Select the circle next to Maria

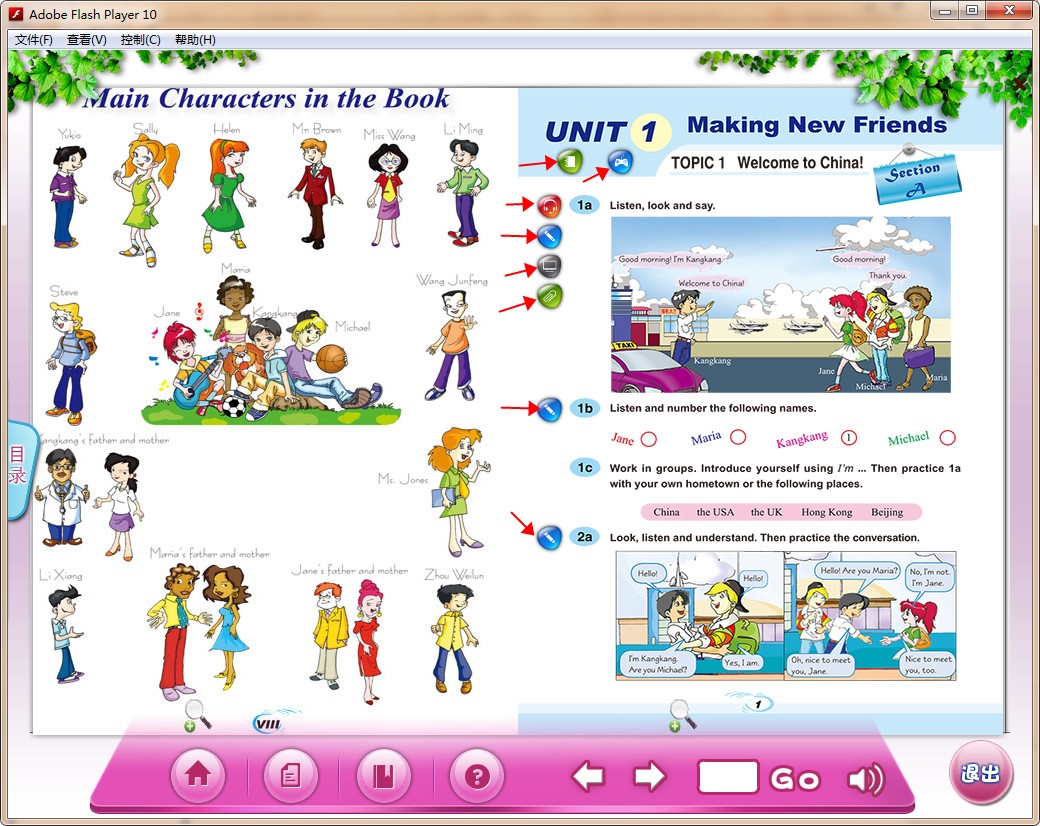738,437
